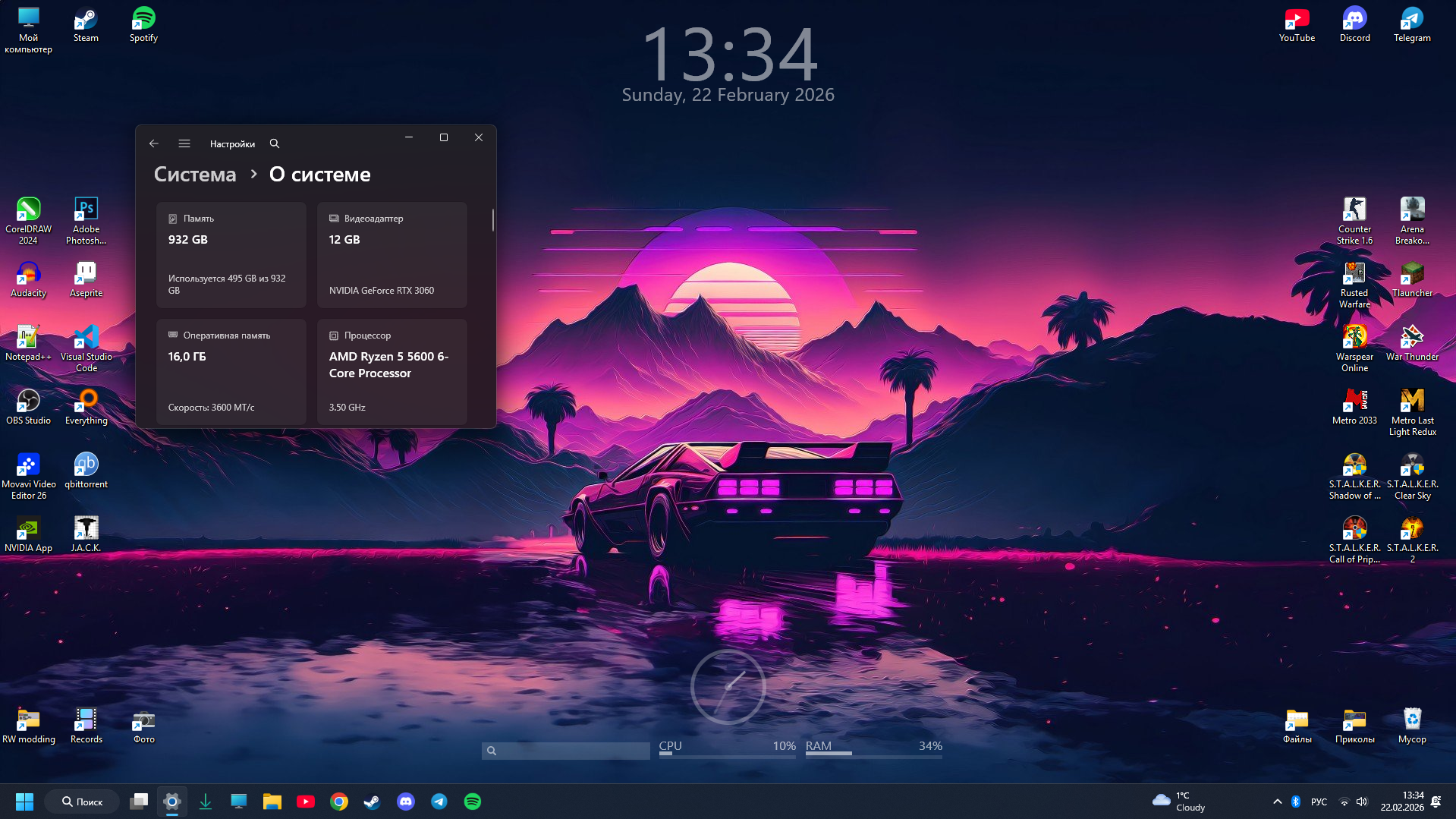Launch Metro Last Light Redux icon
This screenshot has width=1456, height=819.
coord(1412,412)
